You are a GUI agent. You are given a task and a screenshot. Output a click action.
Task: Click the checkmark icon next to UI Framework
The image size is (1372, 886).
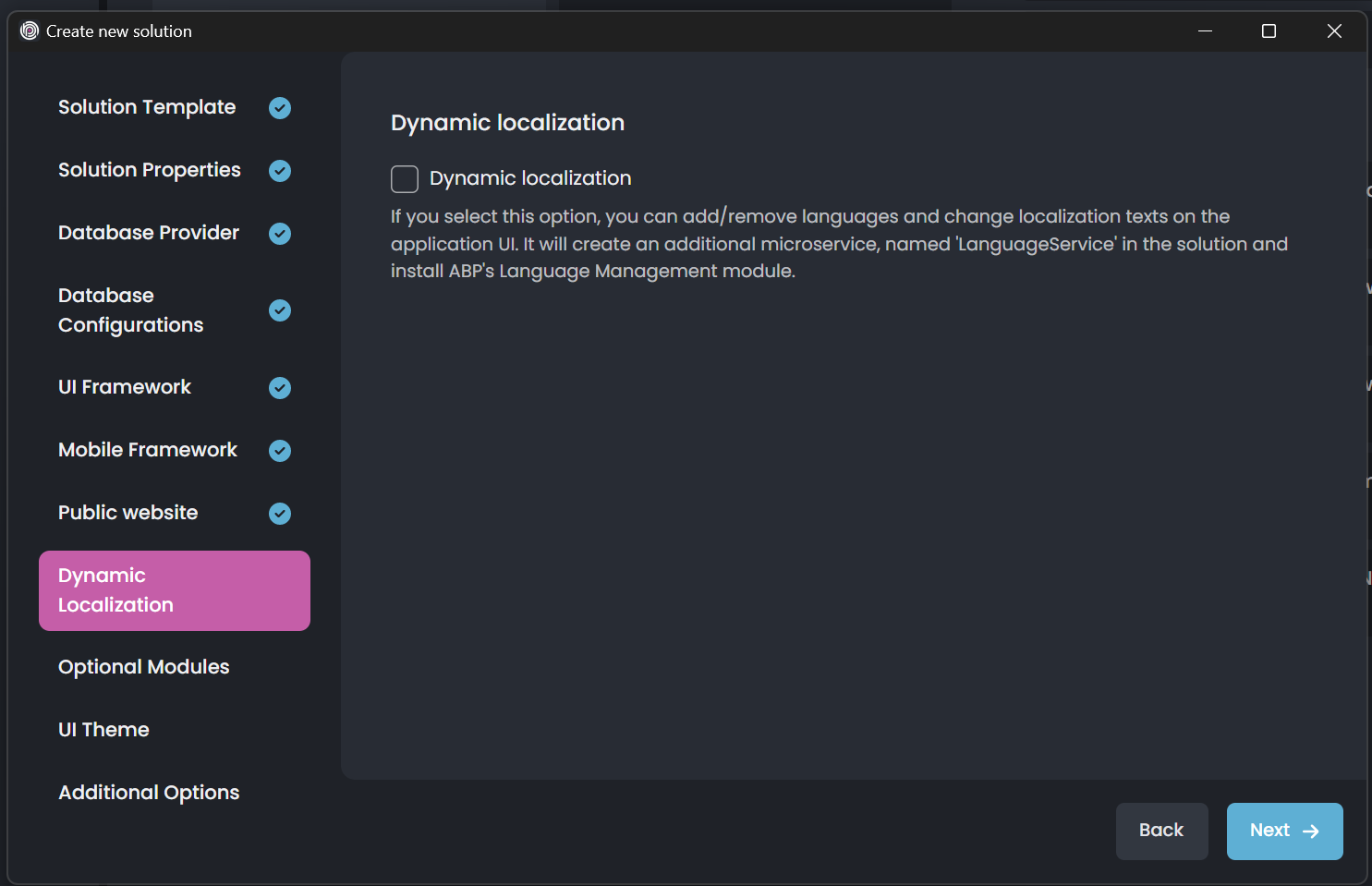280,388
